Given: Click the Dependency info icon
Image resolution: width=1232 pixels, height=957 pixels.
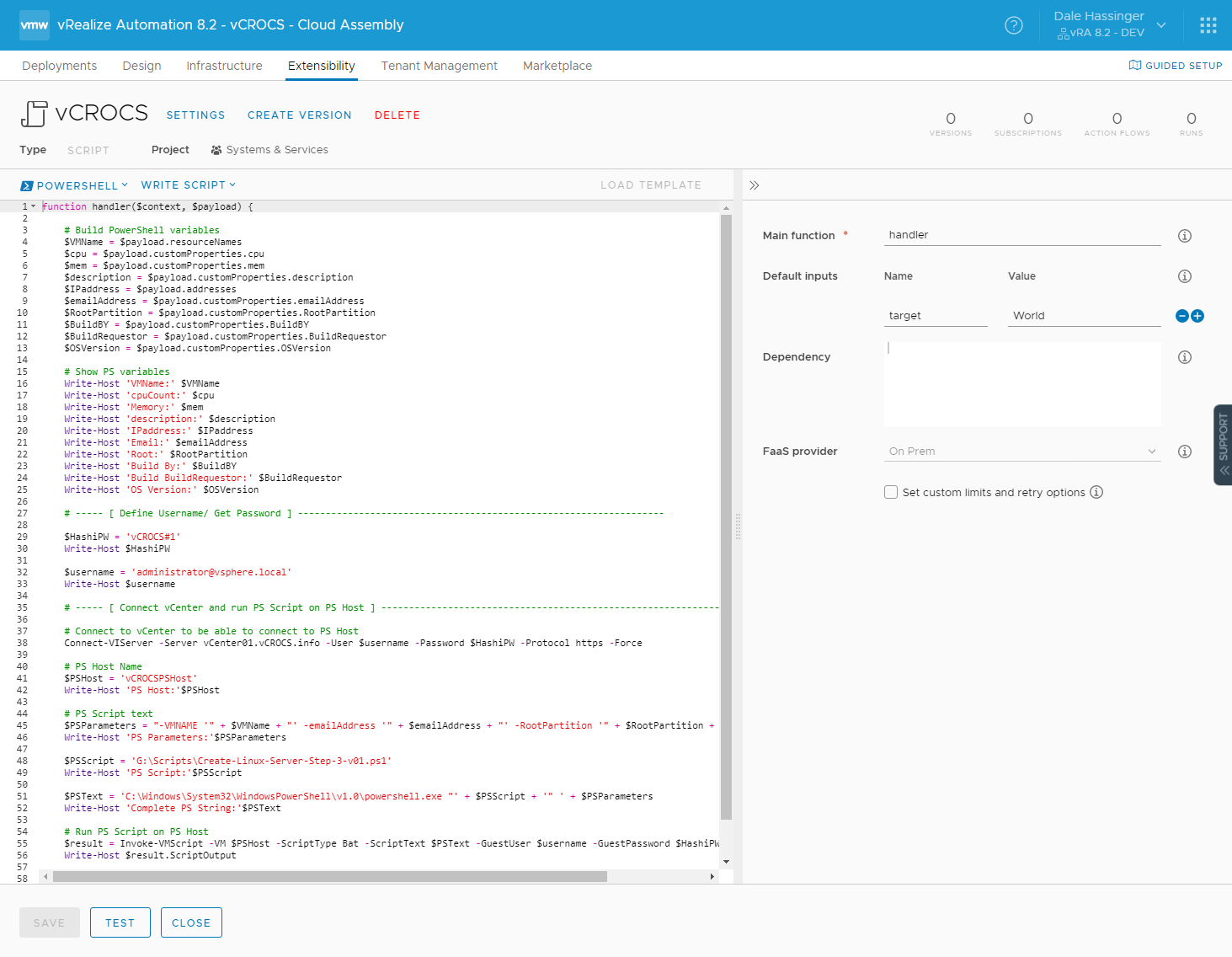Looking at the screenshot, I should (x=1184, y=357).
